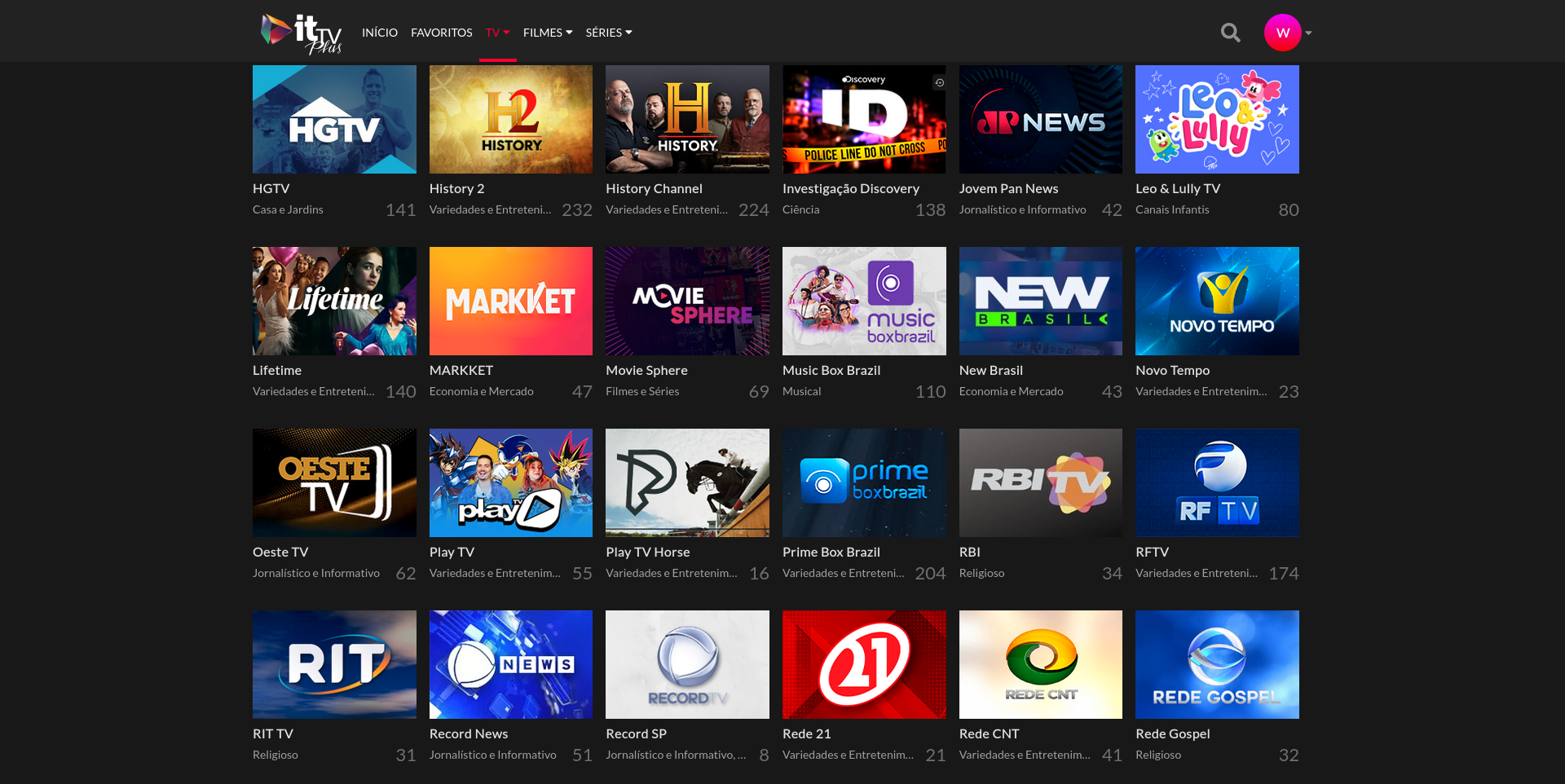
Task: Click the "Record SP" title text
Action: click(x=637, y=733)
